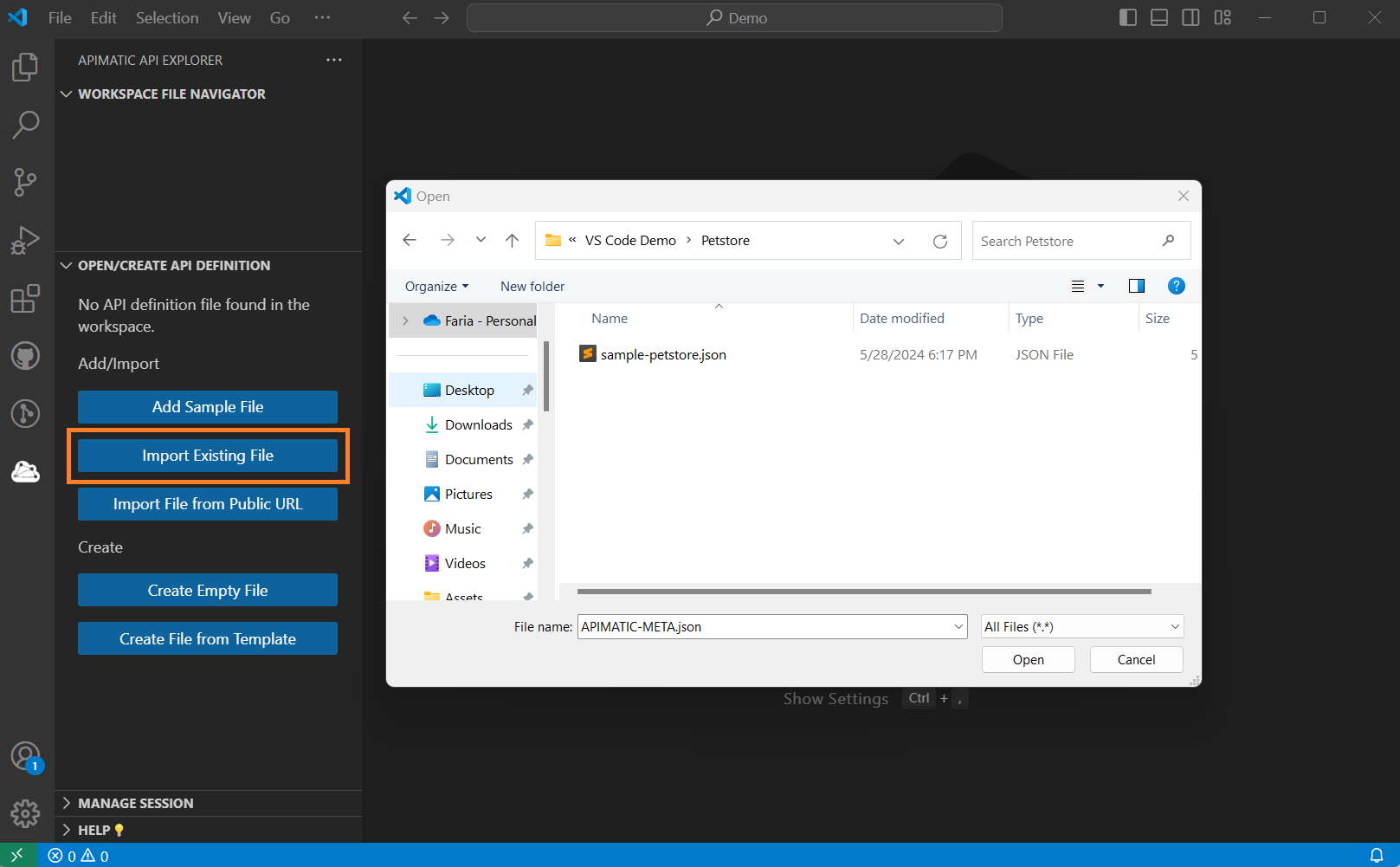Click the Demo command center search
Image resolution: width=1400 pixels, height=867 pixels.
pyautogui.click(x=734, y=17)
